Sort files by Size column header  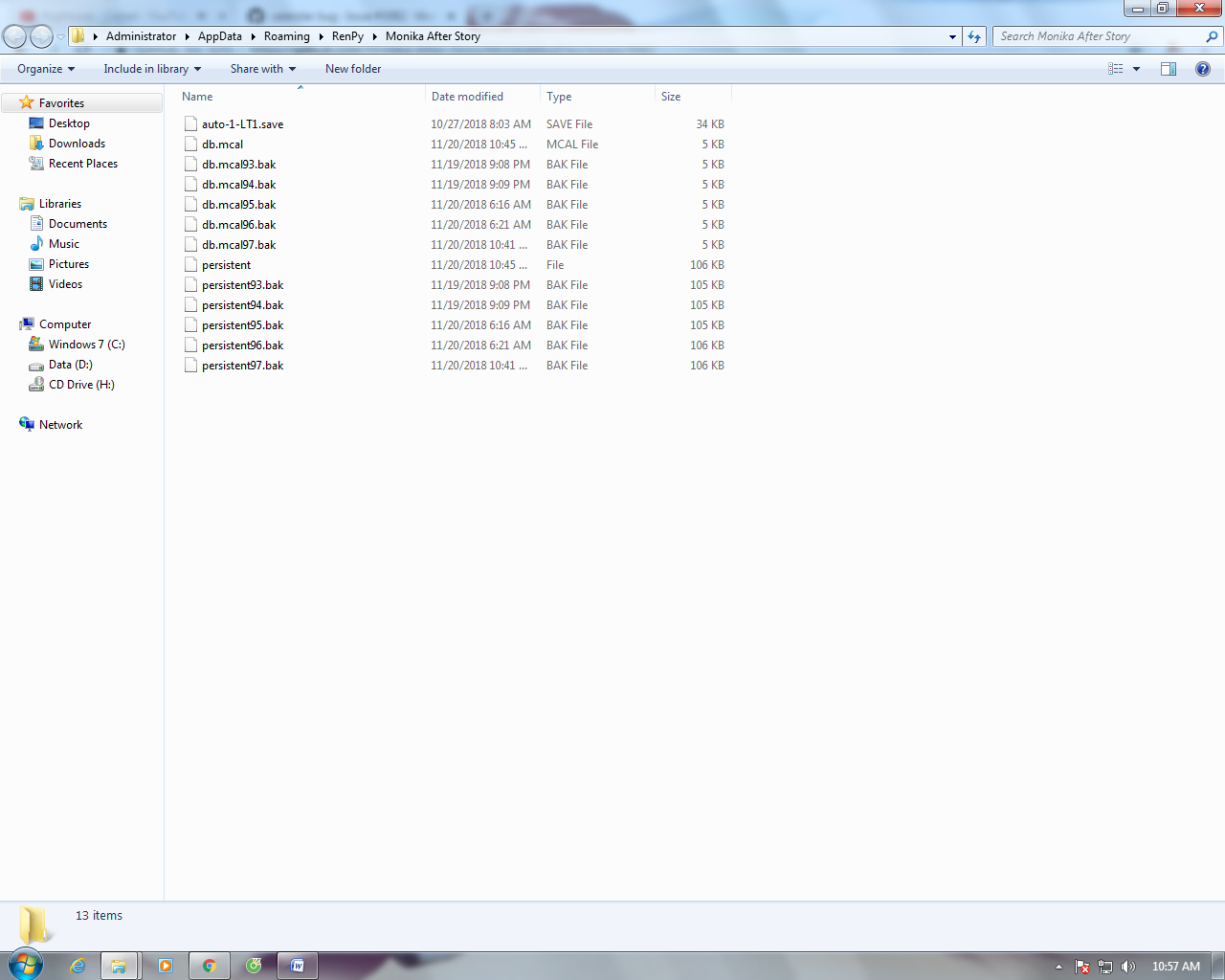coord(693,97)
